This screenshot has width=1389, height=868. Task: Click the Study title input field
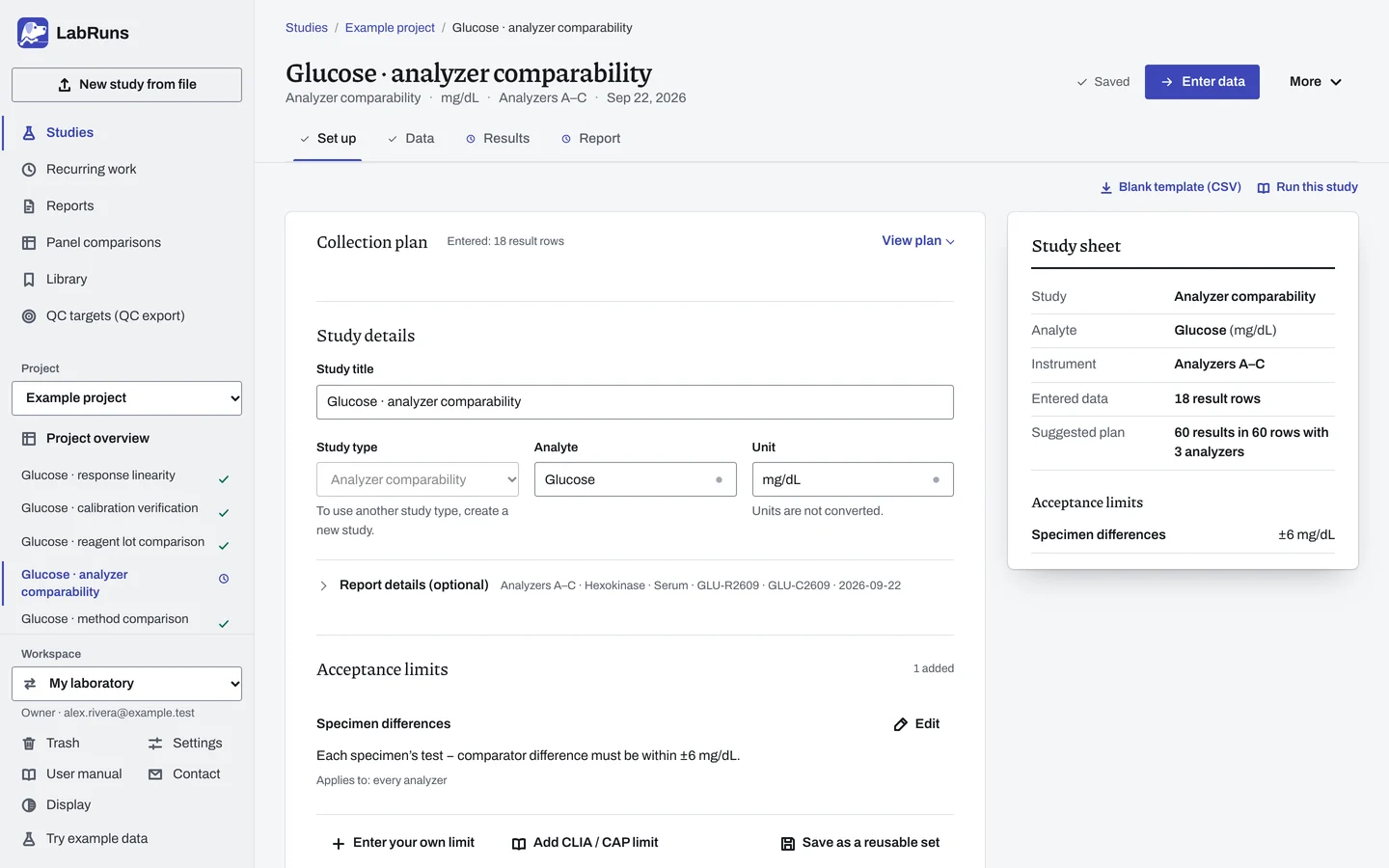click(x=635, y=402)
